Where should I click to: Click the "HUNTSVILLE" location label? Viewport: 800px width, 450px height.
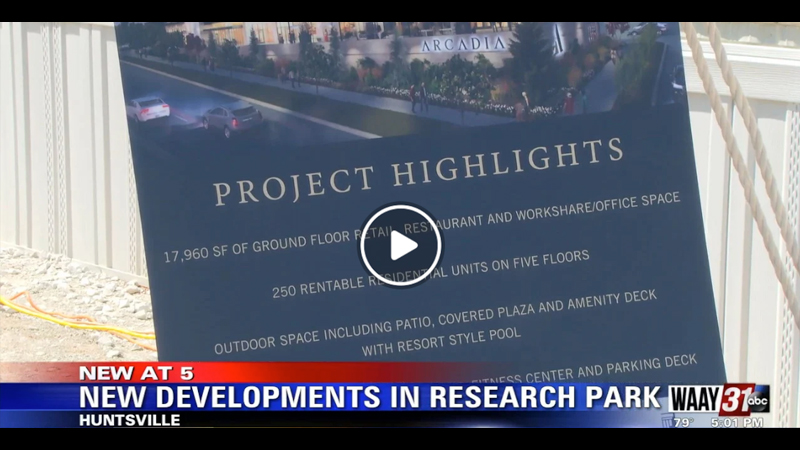tap(130, 420)
